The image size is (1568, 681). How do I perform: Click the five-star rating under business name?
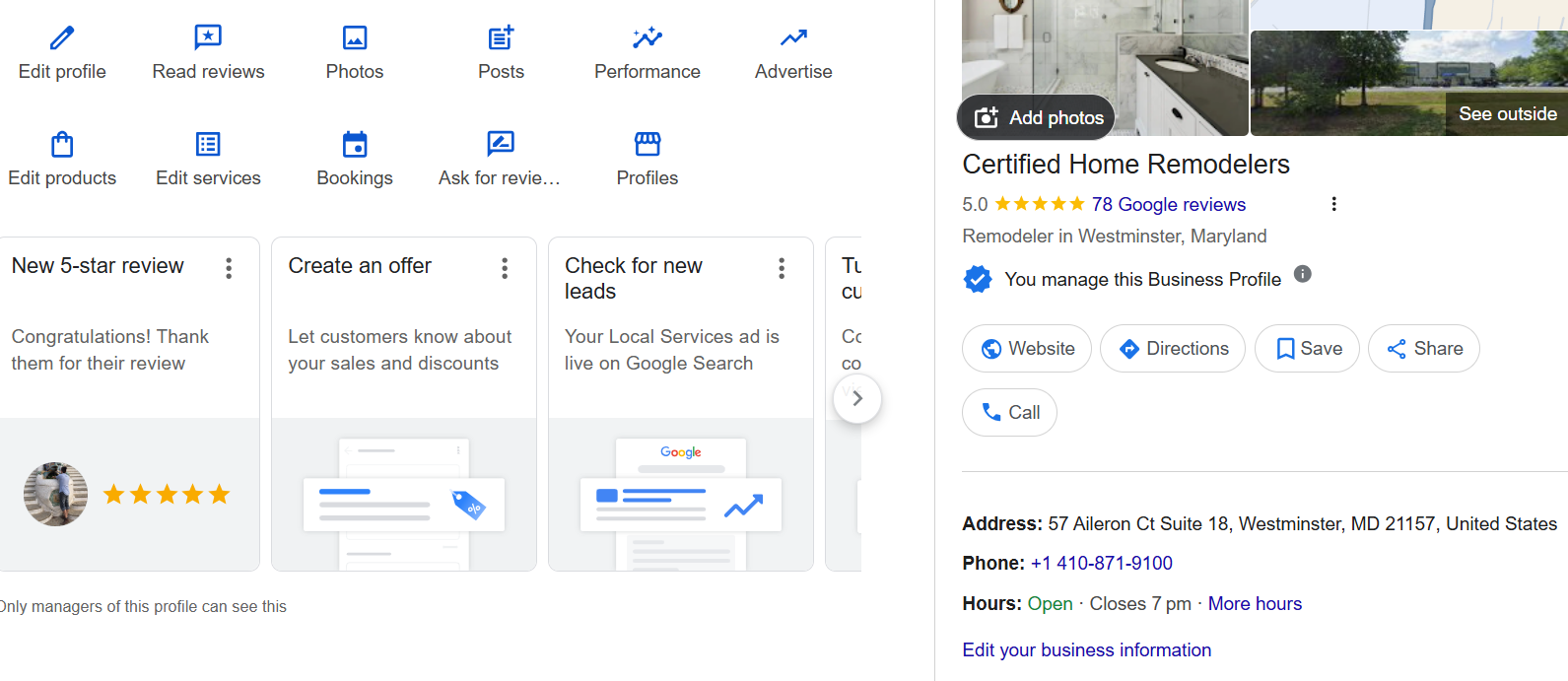[x=1040, y=204]
